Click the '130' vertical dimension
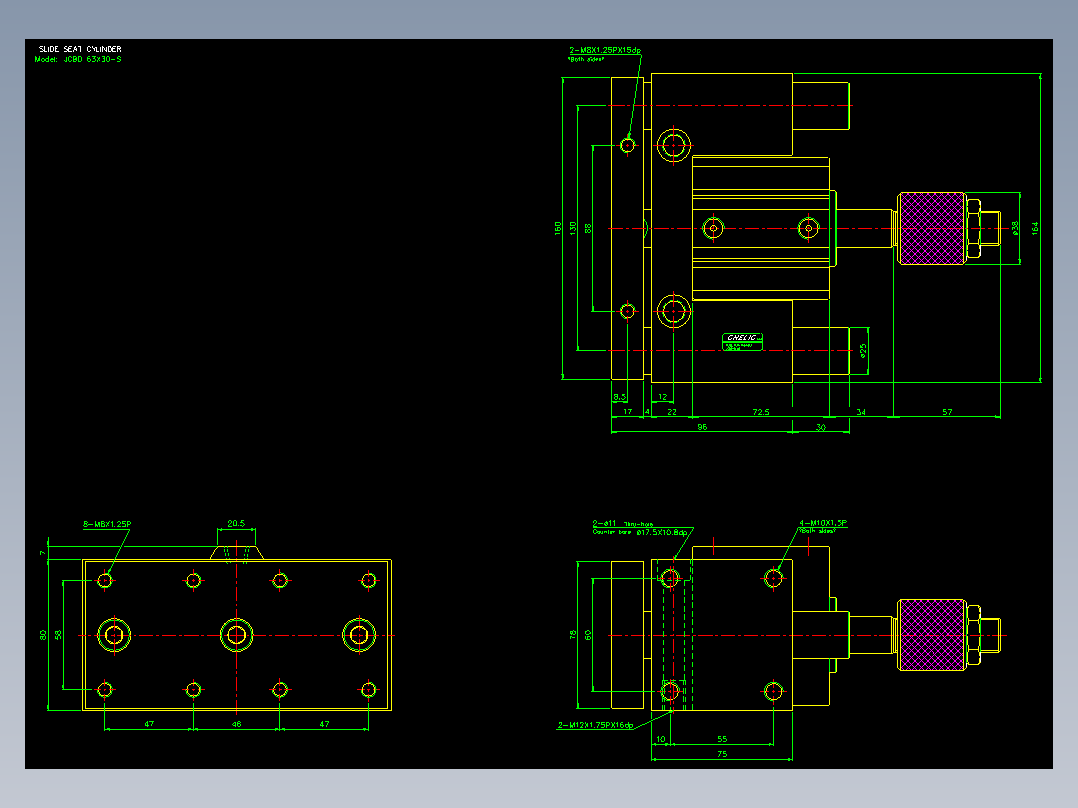Viewport: 1078px width, 808px height. point(573,228)
